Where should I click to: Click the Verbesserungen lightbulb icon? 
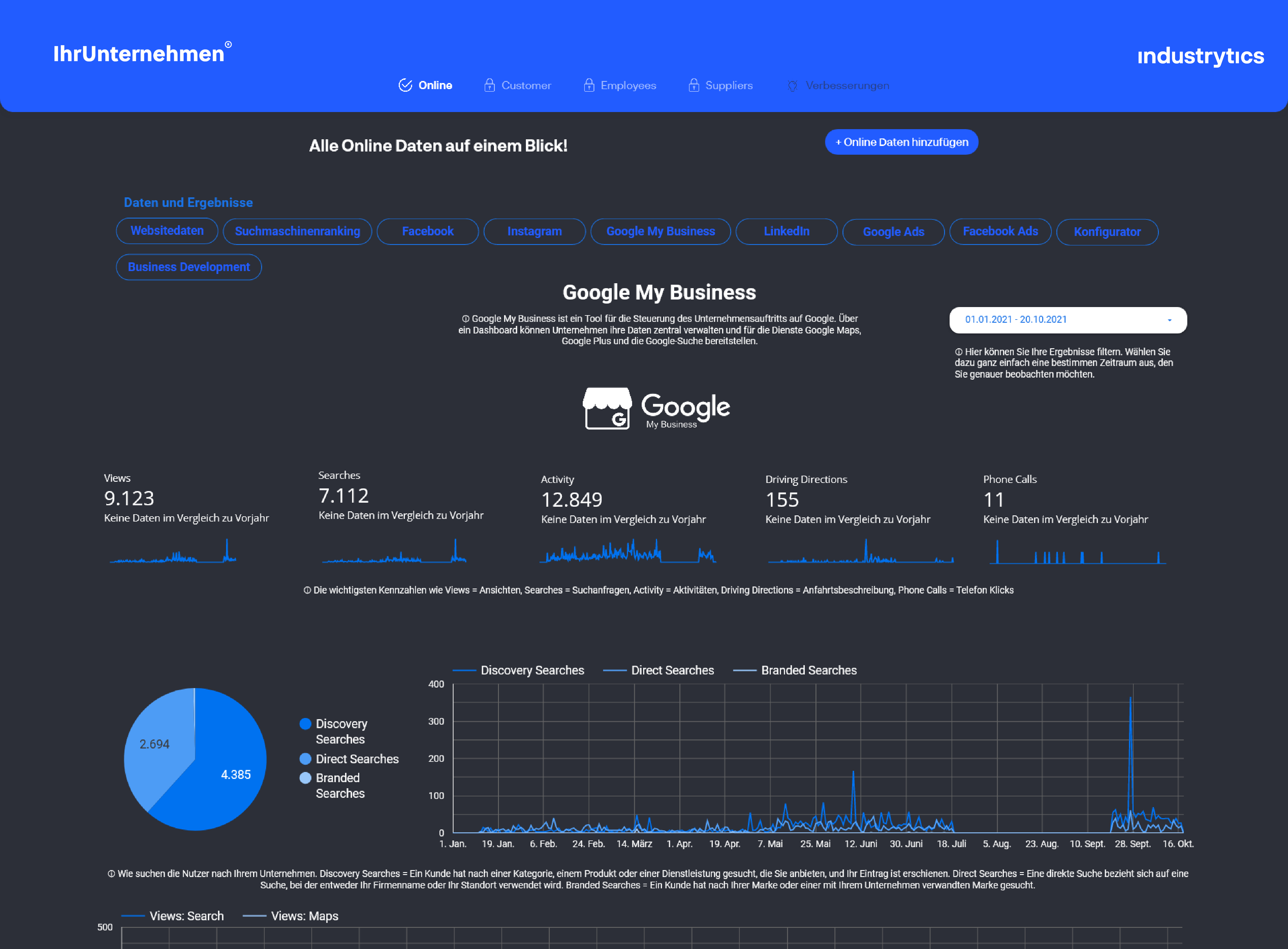tap(792, 86)
